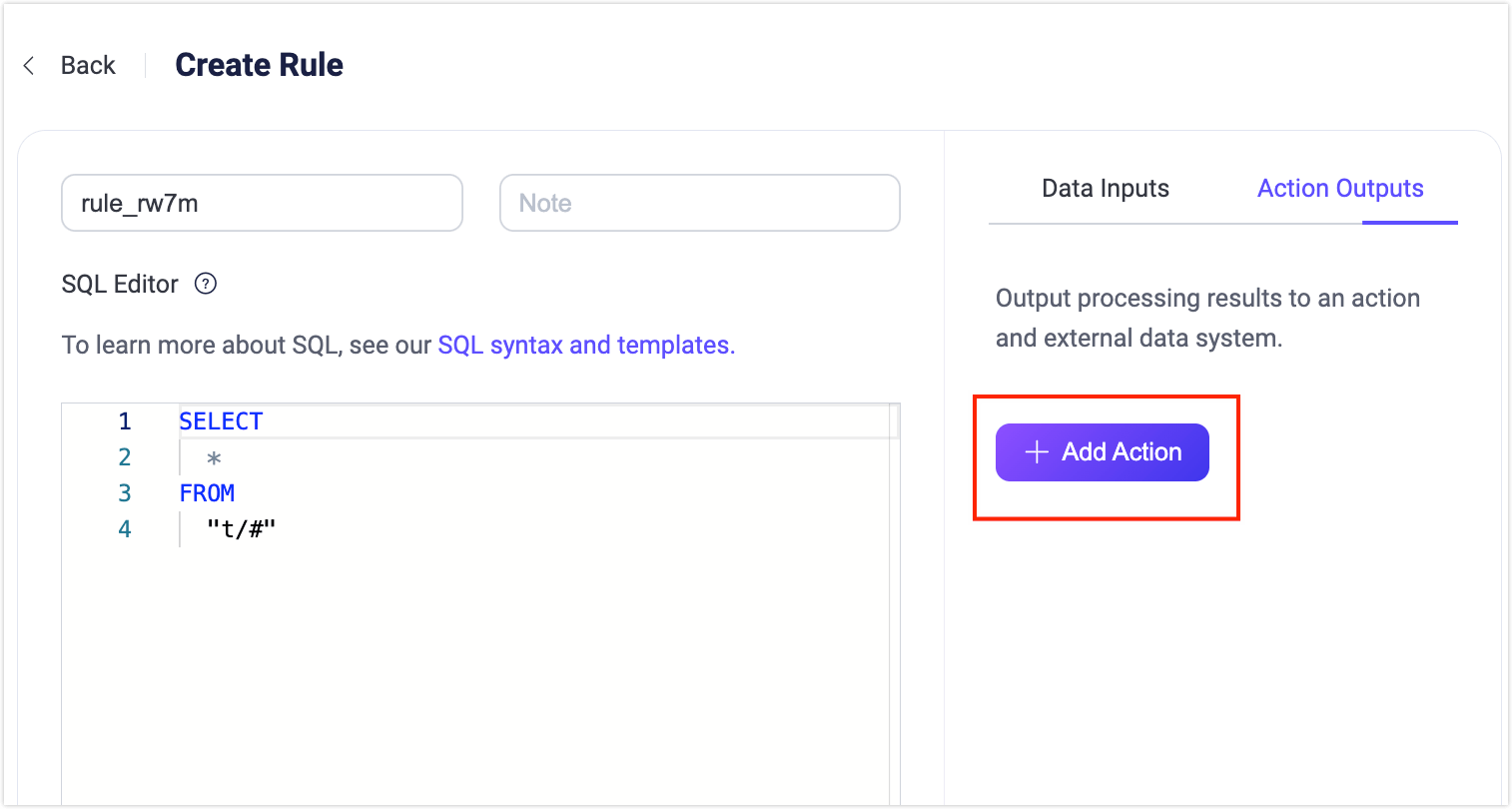Go back via the "Back" text

click(88, 66)
